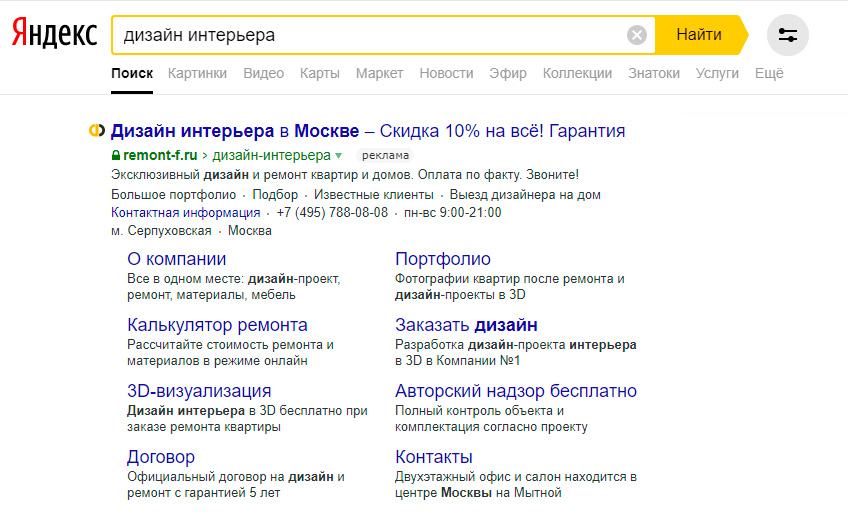The image size is (848, 523).
Task: Click the Яндекс logo
Action: coord(54,34)
